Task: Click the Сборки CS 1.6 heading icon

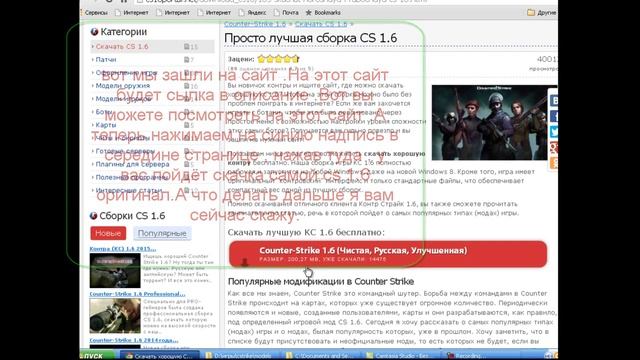Action: click(93, 216)
